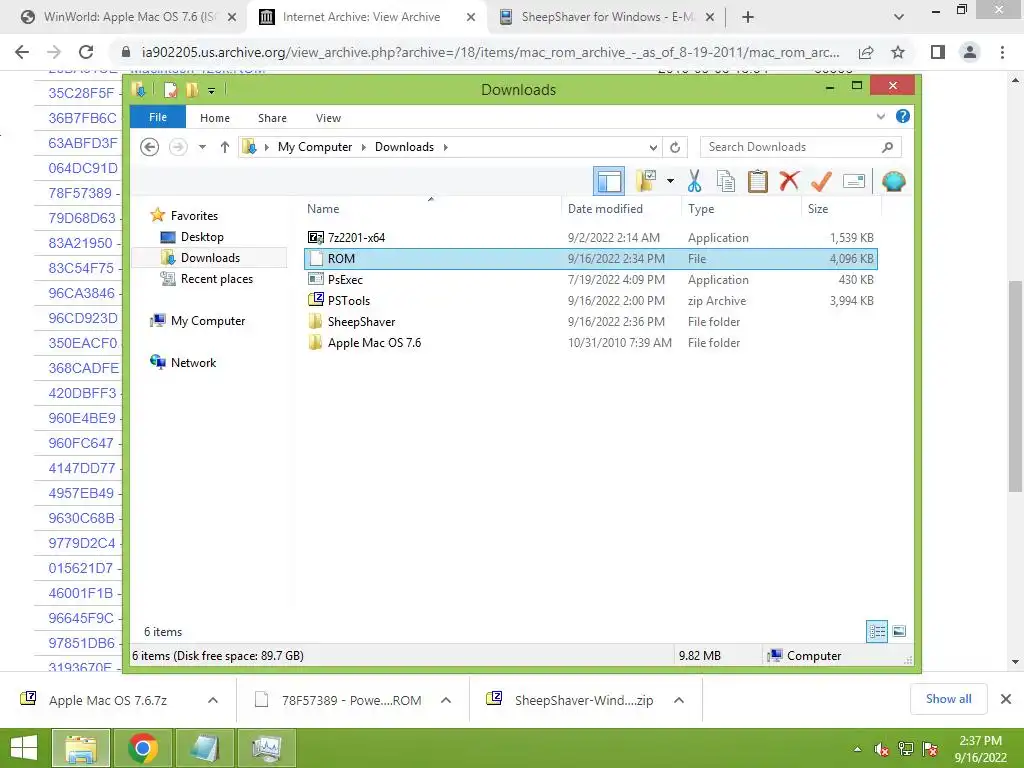Click Quick Access properties icon in title bar

[170, 90]
